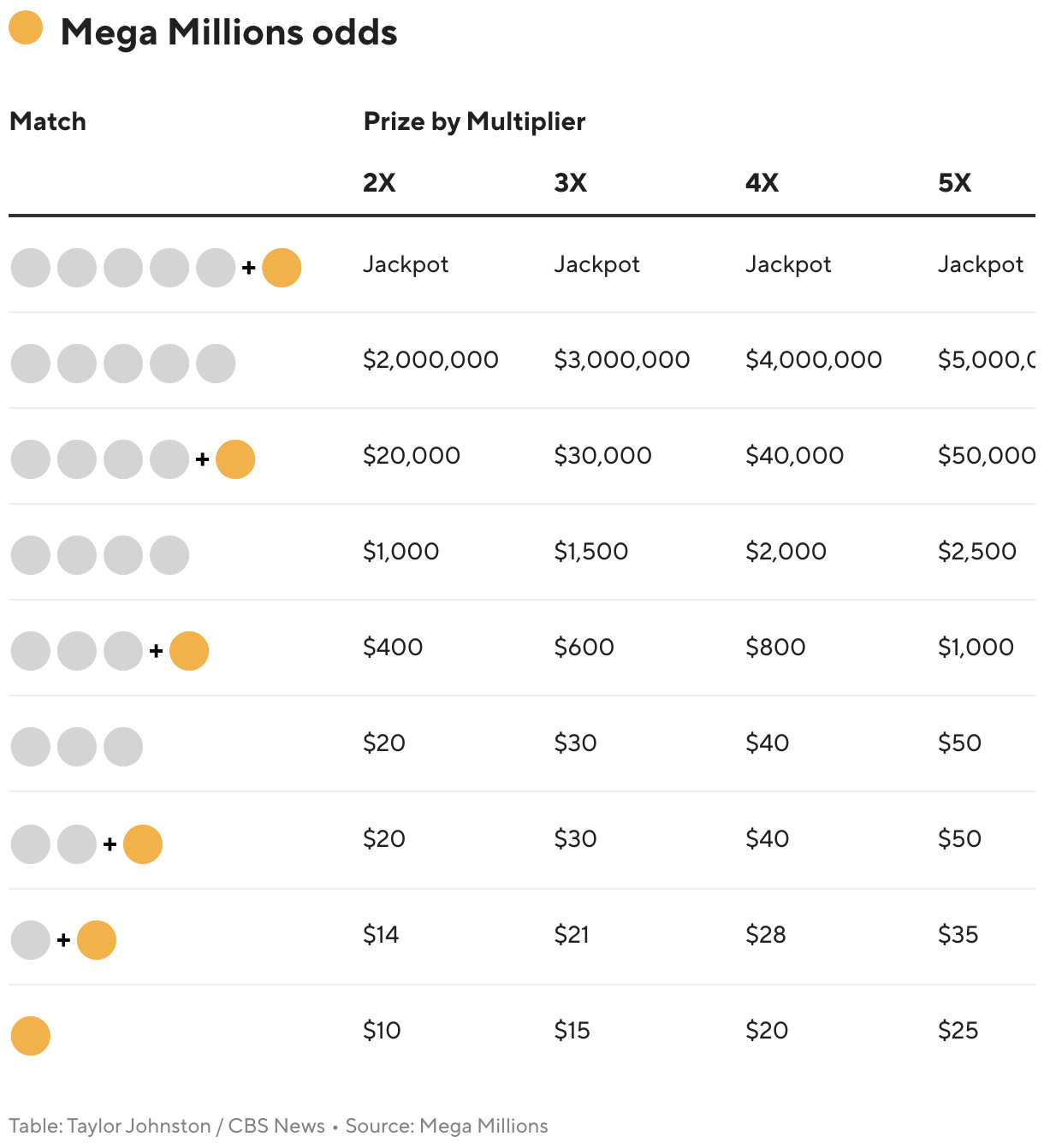This screenshot has width=1044, height=1148.
Task: Click the lone gold ball in the $10 row
Action: [31, 1036]
